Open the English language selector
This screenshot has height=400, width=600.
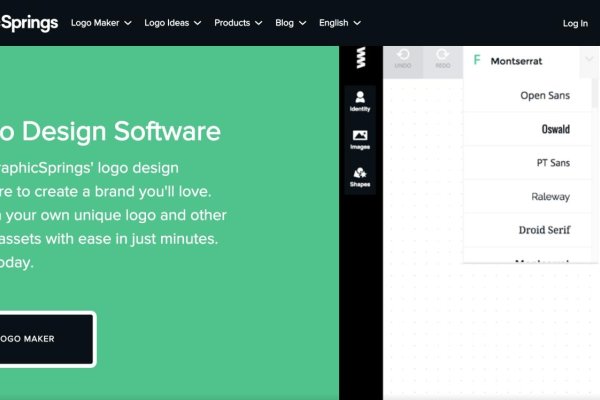(340, 22)
